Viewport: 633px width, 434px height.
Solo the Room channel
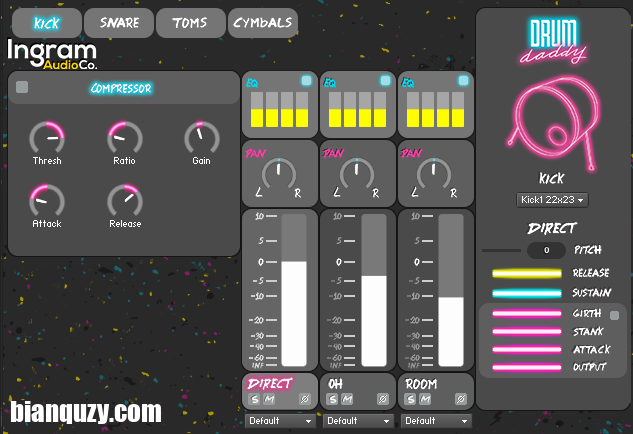pyautogui.click(x=410, y=399)
